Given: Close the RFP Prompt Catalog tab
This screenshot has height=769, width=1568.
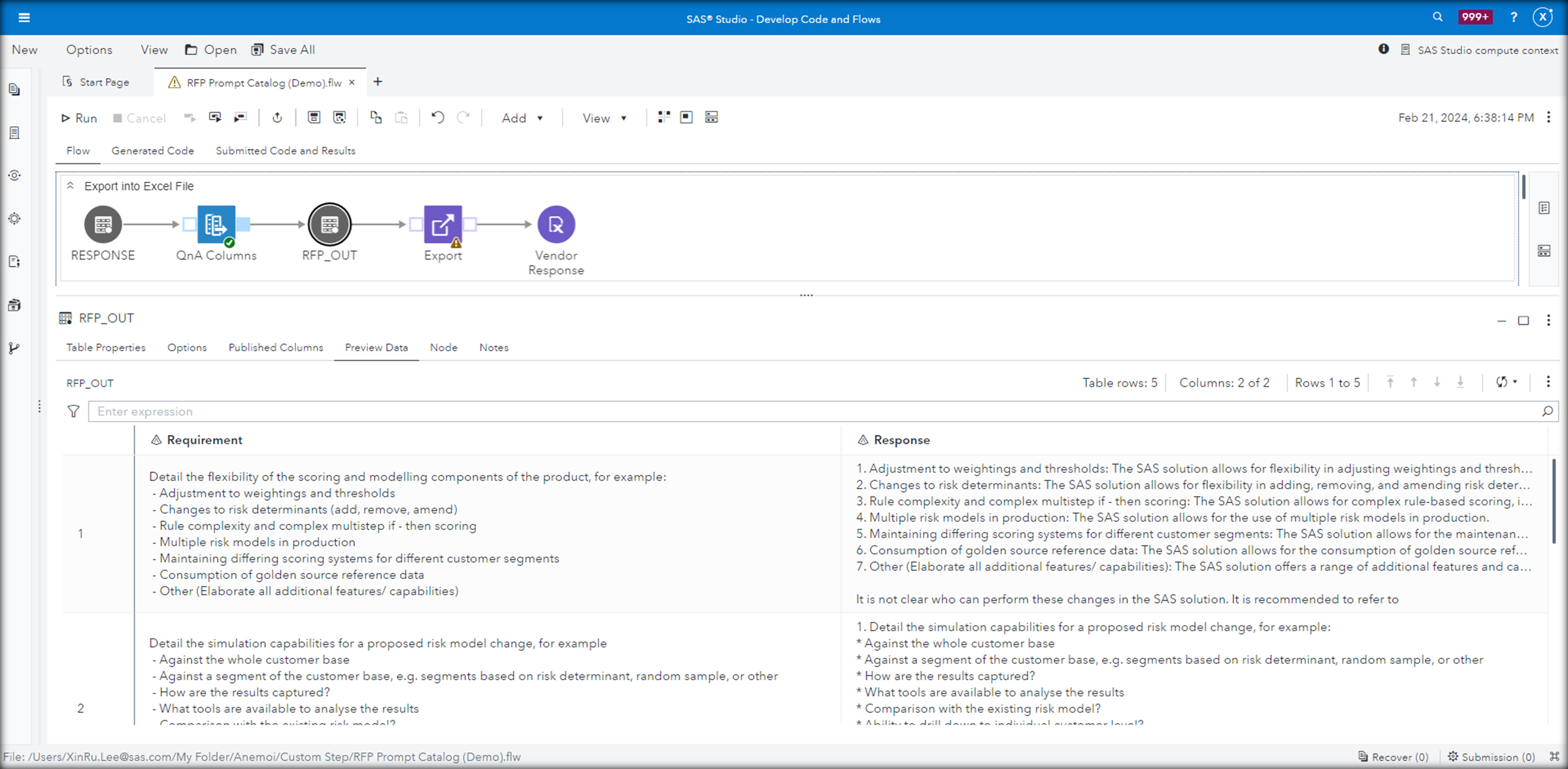Looking at the screenshot, I should point(352,82).
